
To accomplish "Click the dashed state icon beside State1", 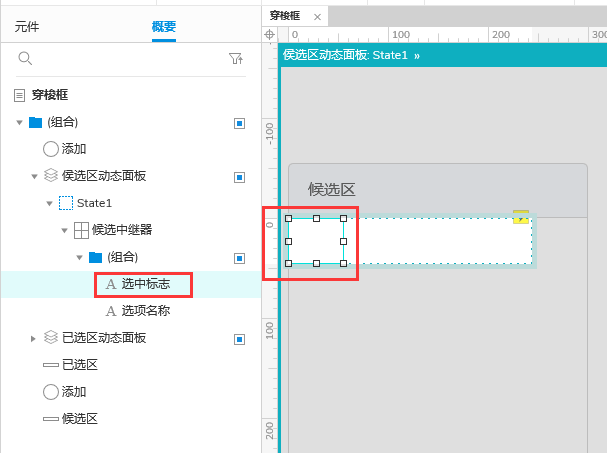I will click(66, 203).
